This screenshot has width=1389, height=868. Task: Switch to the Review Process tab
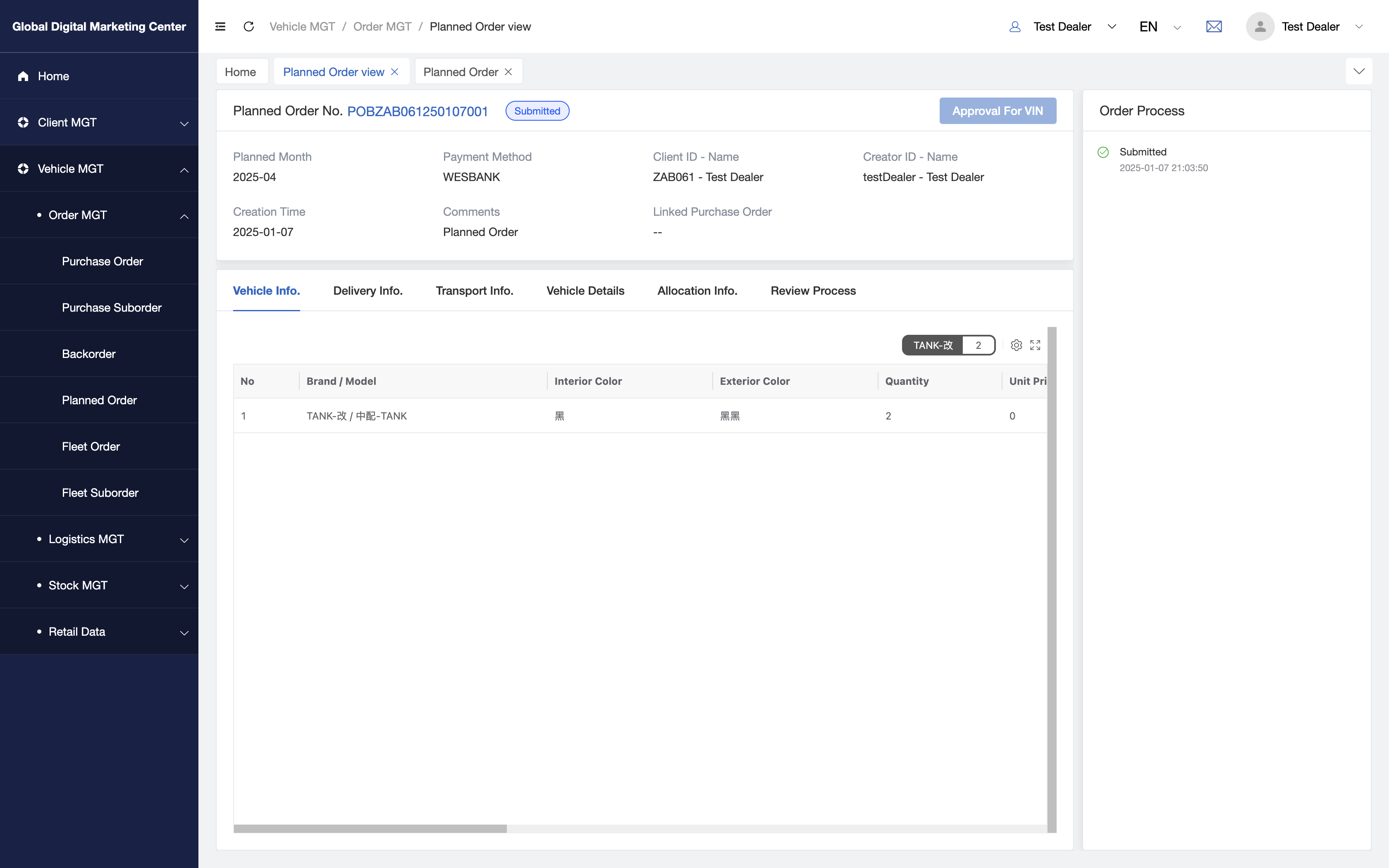813,291
